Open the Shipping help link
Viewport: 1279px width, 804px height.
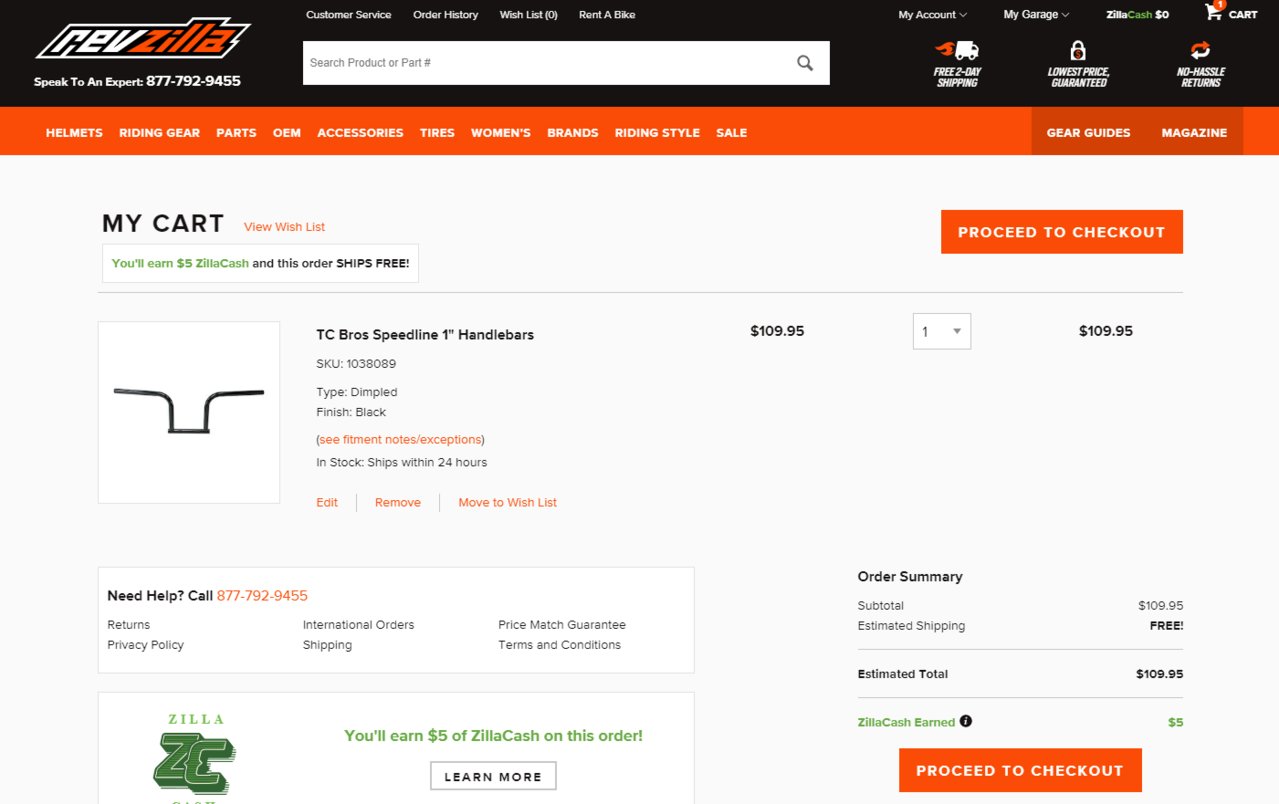[327, 645]
